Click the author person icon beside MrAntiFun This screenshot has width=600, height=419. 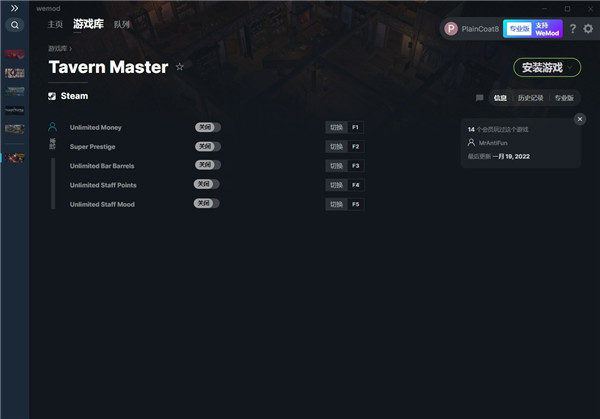click(471, 143)
